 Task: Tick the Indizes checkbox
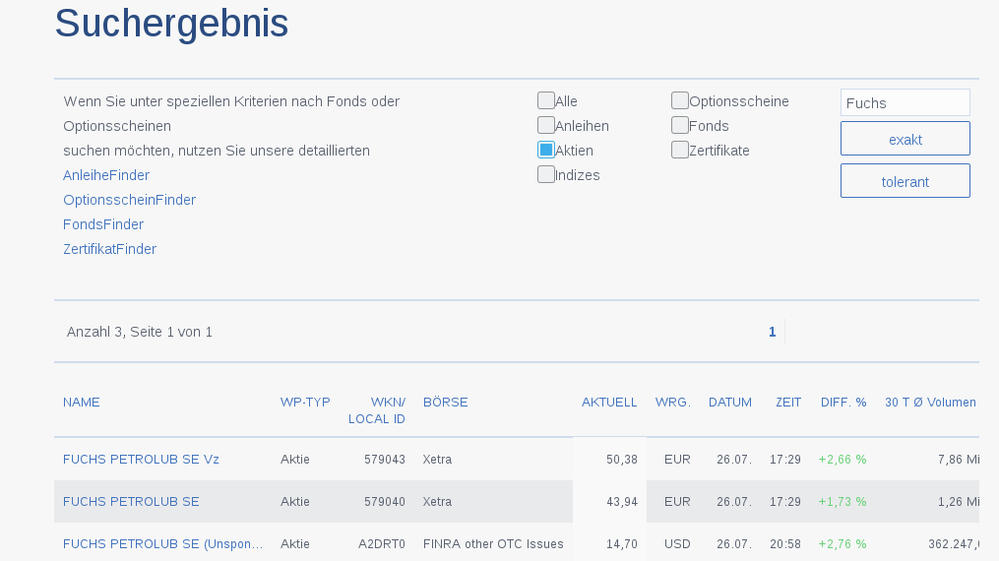[546, 174]
